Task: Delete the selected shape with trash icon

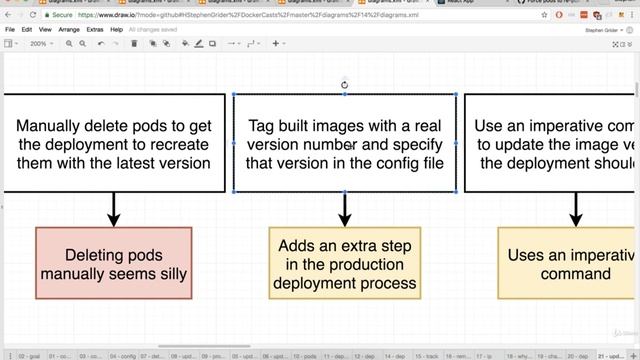Action: point(134,43)
